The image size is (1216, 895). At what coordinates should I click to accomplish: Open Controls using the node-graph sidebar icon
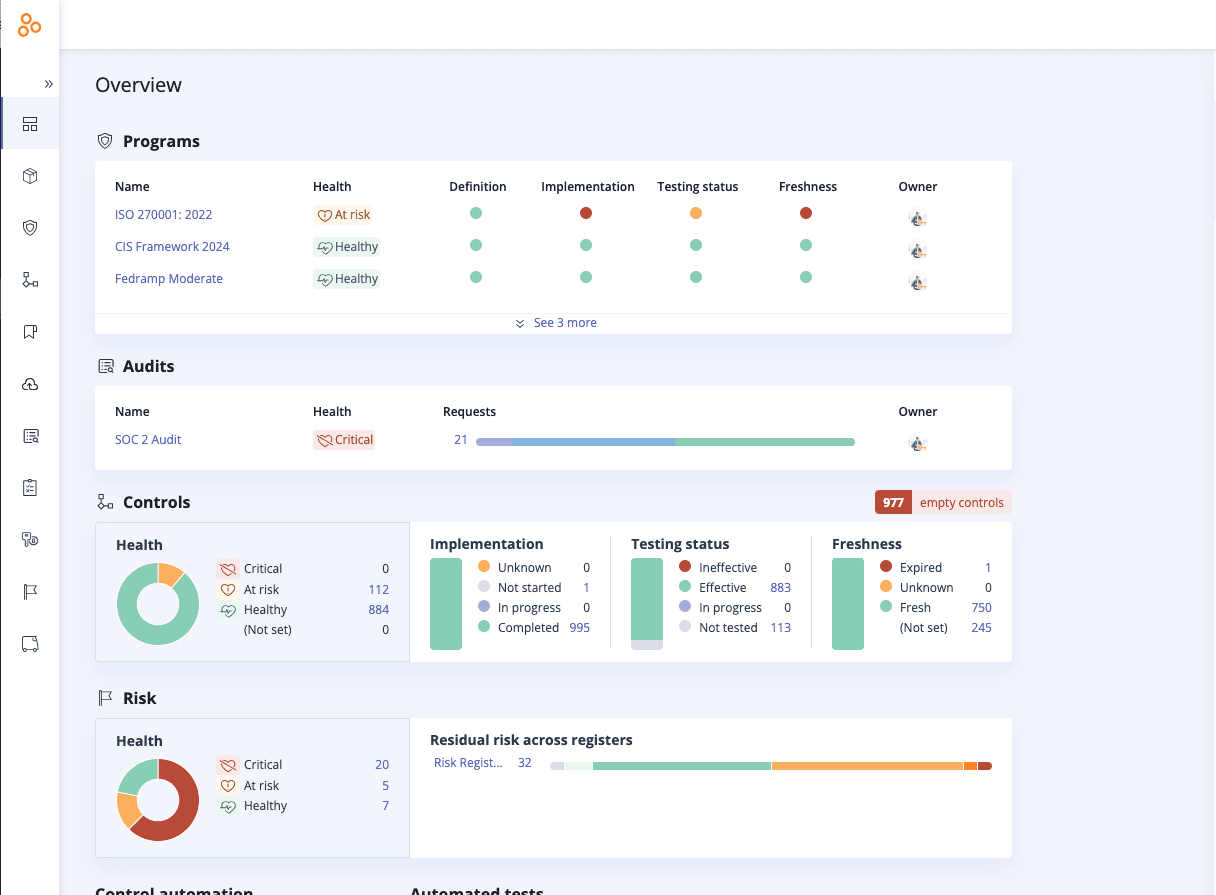coord(30,279)
